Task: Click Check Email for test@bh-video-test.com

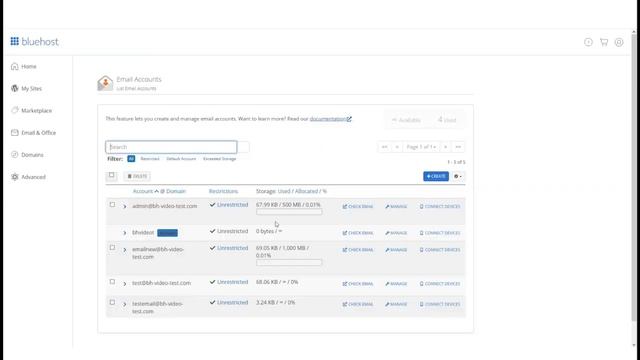Action: [358, 284]
